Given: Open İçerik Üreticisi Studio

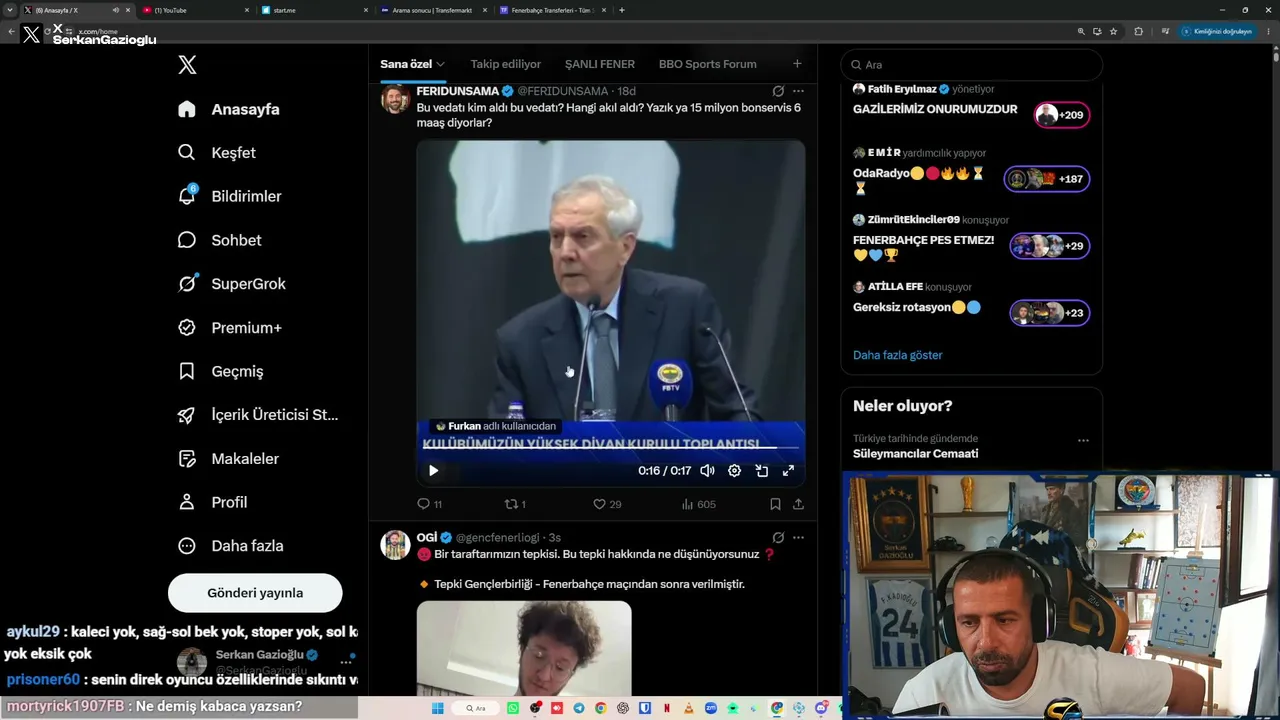Looking at the screenshot, I should pyautogui.click(x=257, y=415).
